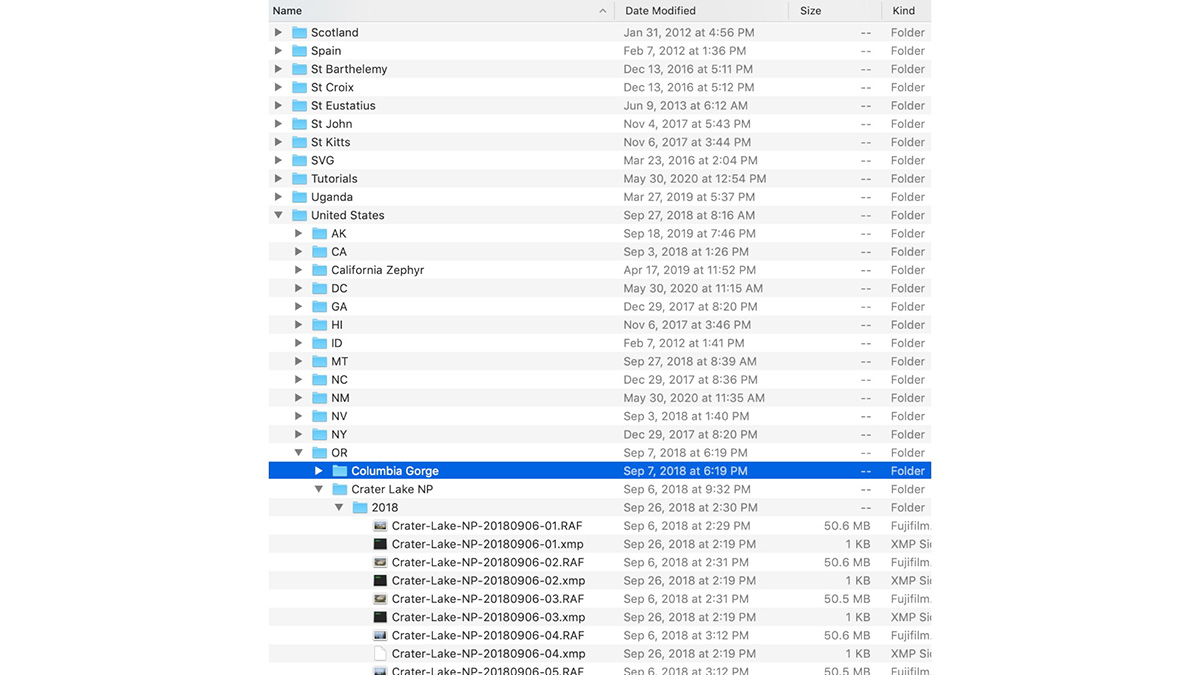
Task: Click the Crater-Lake-NP-20180906-04.xmp blank document icon
Action: tap(380, 654)
